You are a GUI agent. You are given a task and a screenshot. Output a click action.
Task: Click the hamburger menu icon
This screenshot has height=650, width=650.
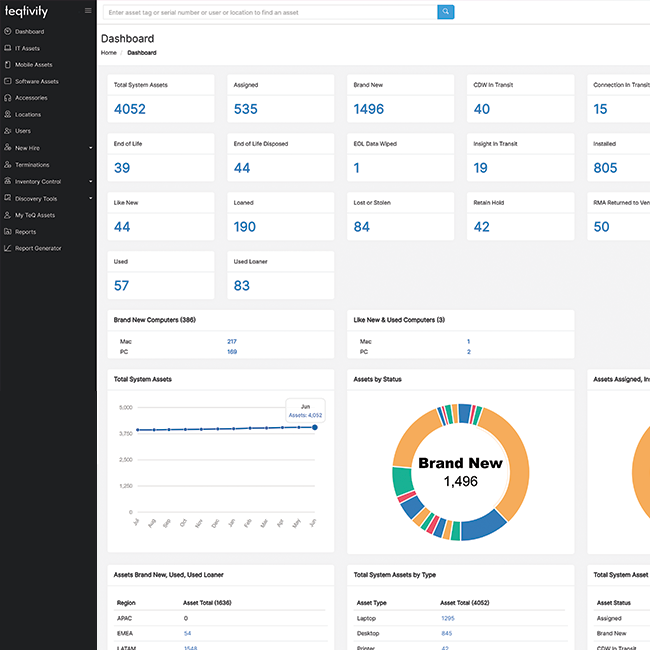[x=88, y=12]
